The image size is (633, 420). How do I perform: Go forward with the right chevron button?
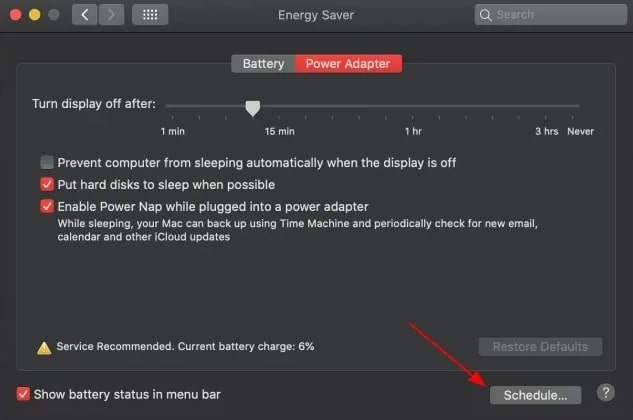click(111, 15)
